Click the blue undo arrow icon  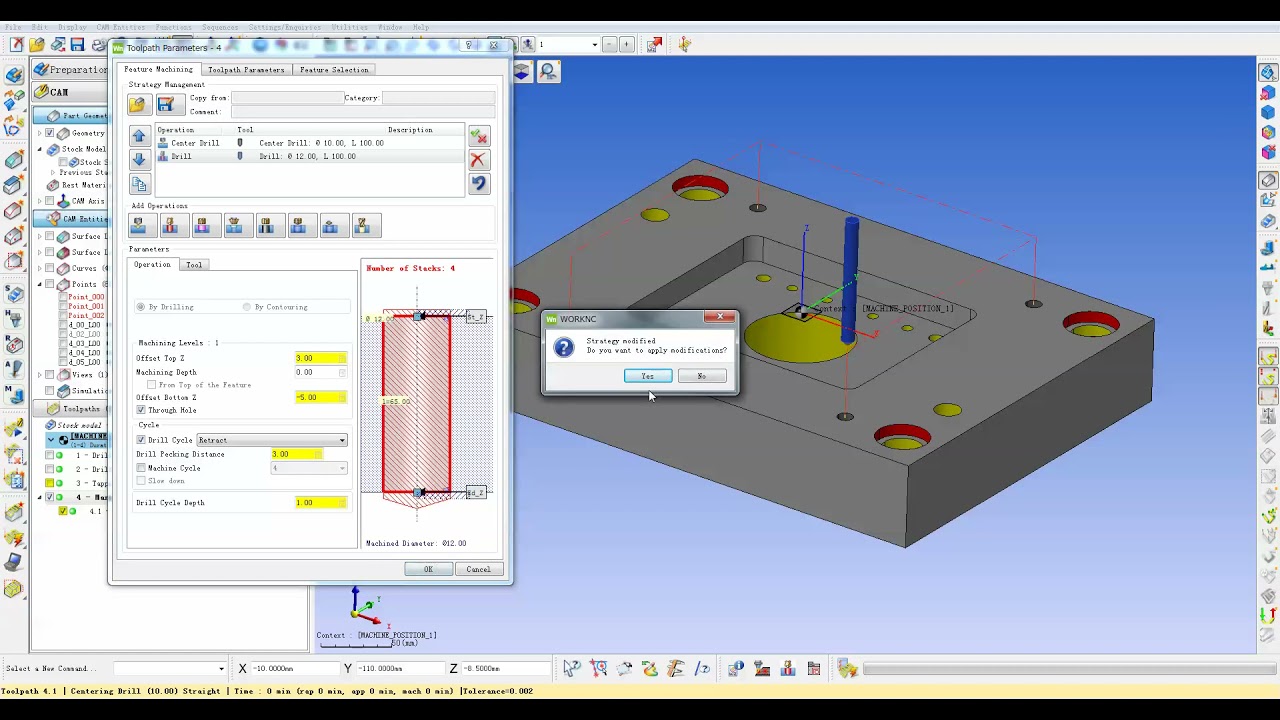coord(479,183)
